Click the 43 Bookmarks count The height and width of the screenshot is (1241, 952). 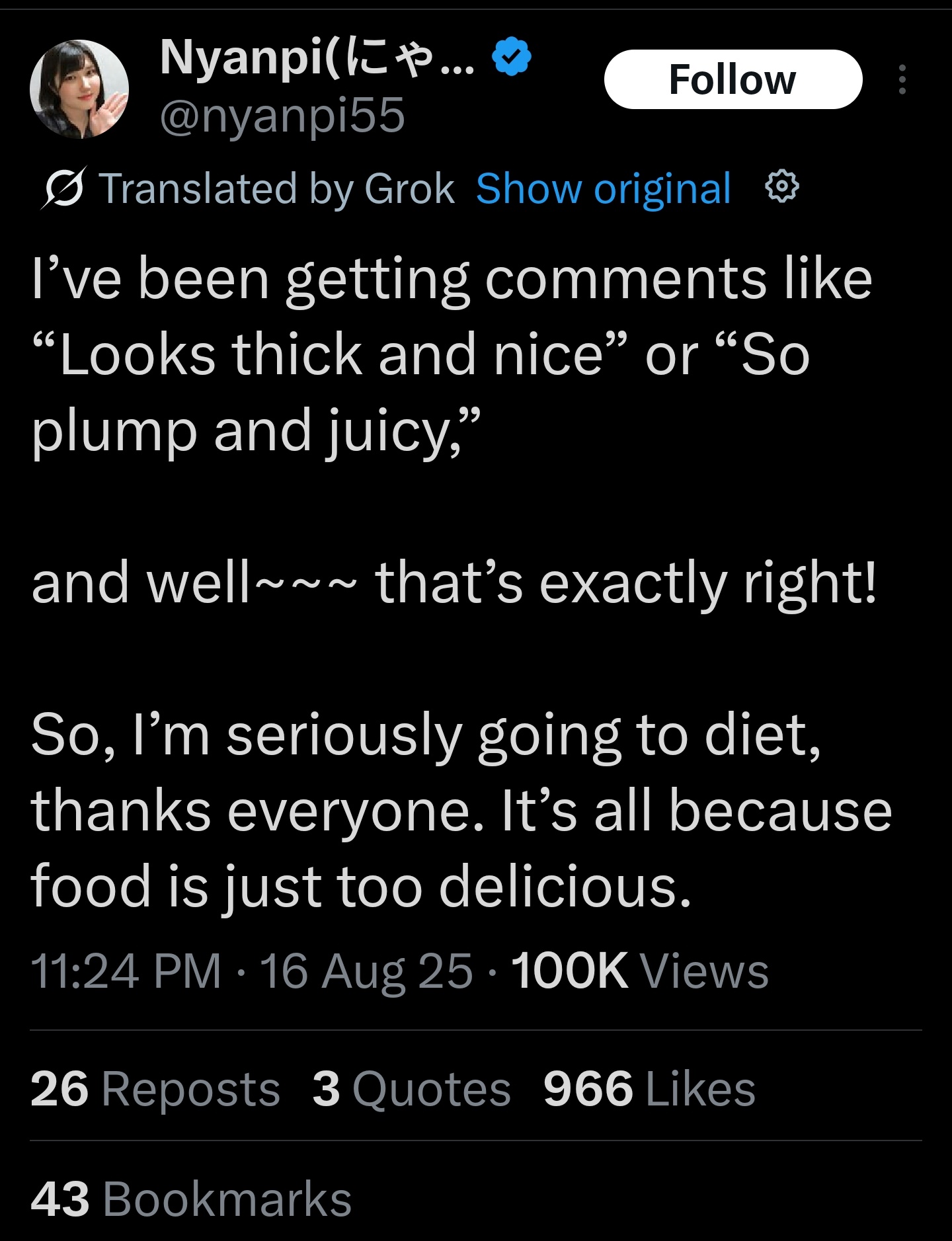coord(191,1199)
